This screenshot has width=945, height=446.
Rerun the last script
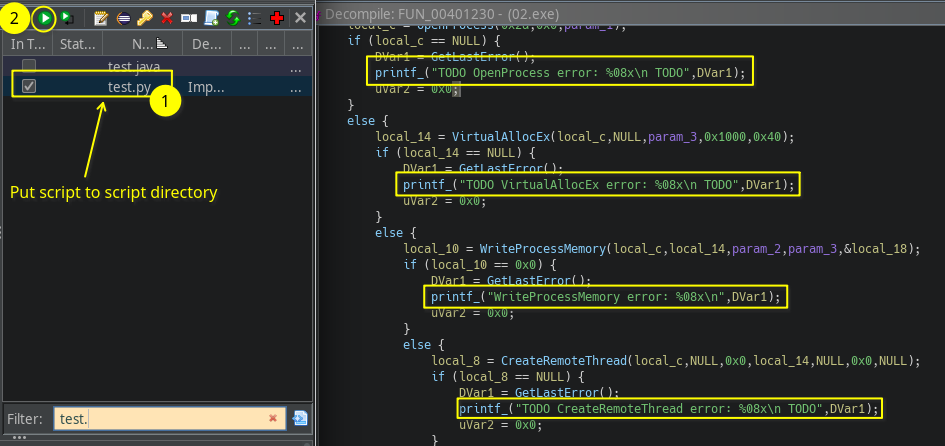pyautogui.click(x=68, y=19)
